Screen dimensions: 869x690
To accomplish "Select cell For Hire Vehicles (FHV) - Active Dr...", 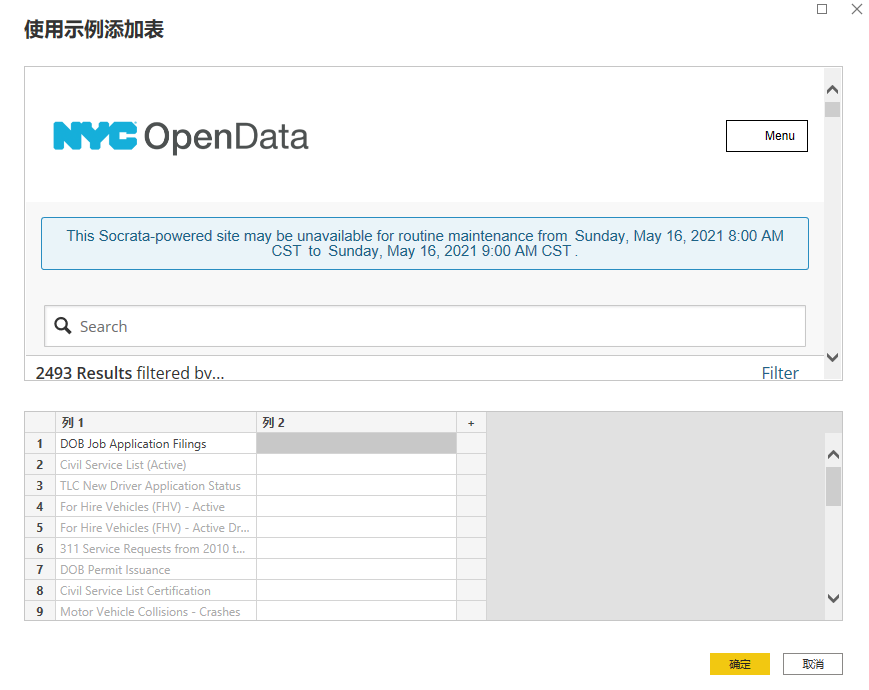I will coord(156,528).
